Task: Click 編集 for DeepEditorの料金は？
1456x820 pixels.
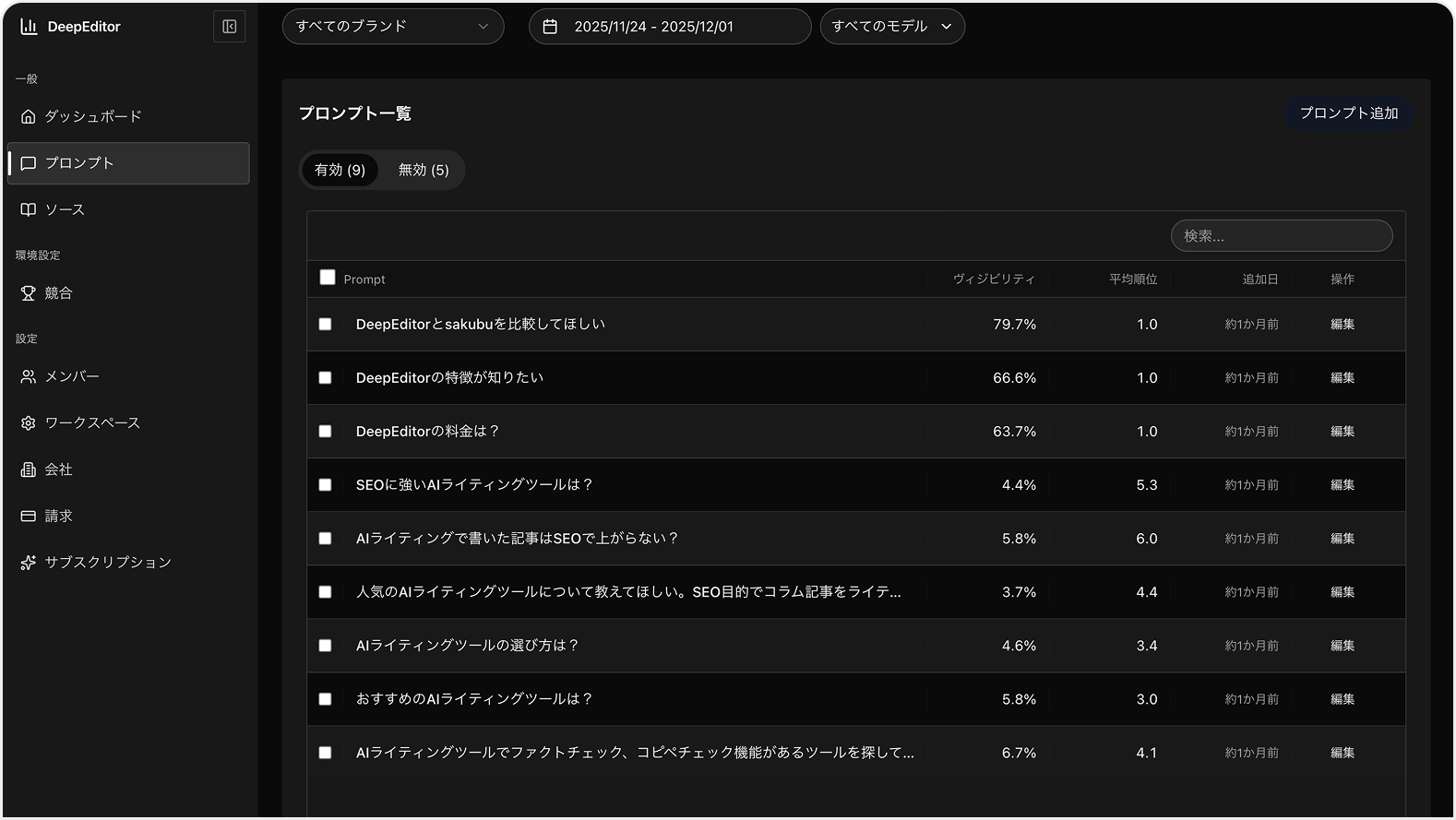Action: tap(1343, 432)
